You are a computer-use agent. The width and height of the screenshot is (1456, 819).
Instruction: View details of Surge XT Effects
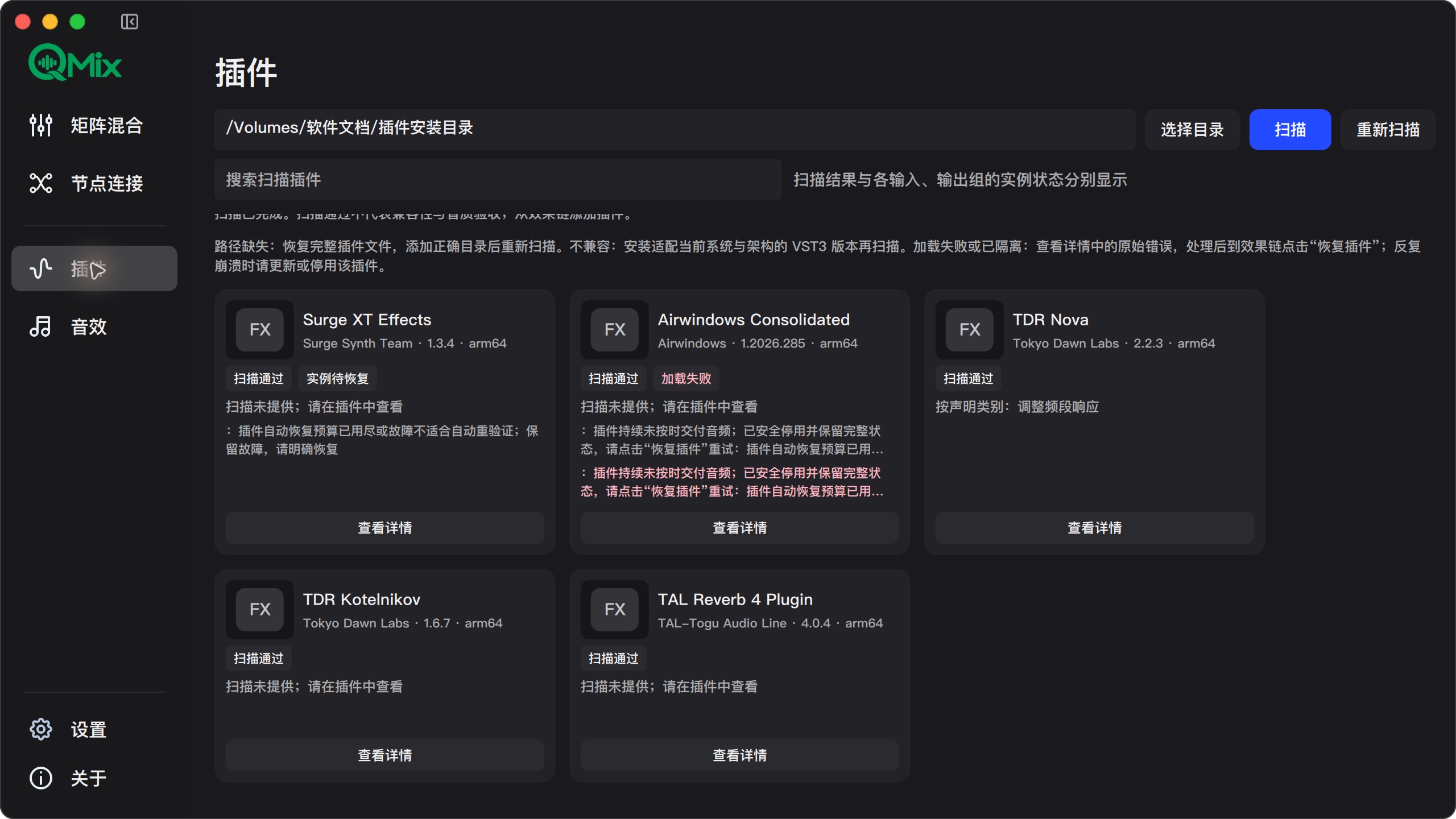384,528
